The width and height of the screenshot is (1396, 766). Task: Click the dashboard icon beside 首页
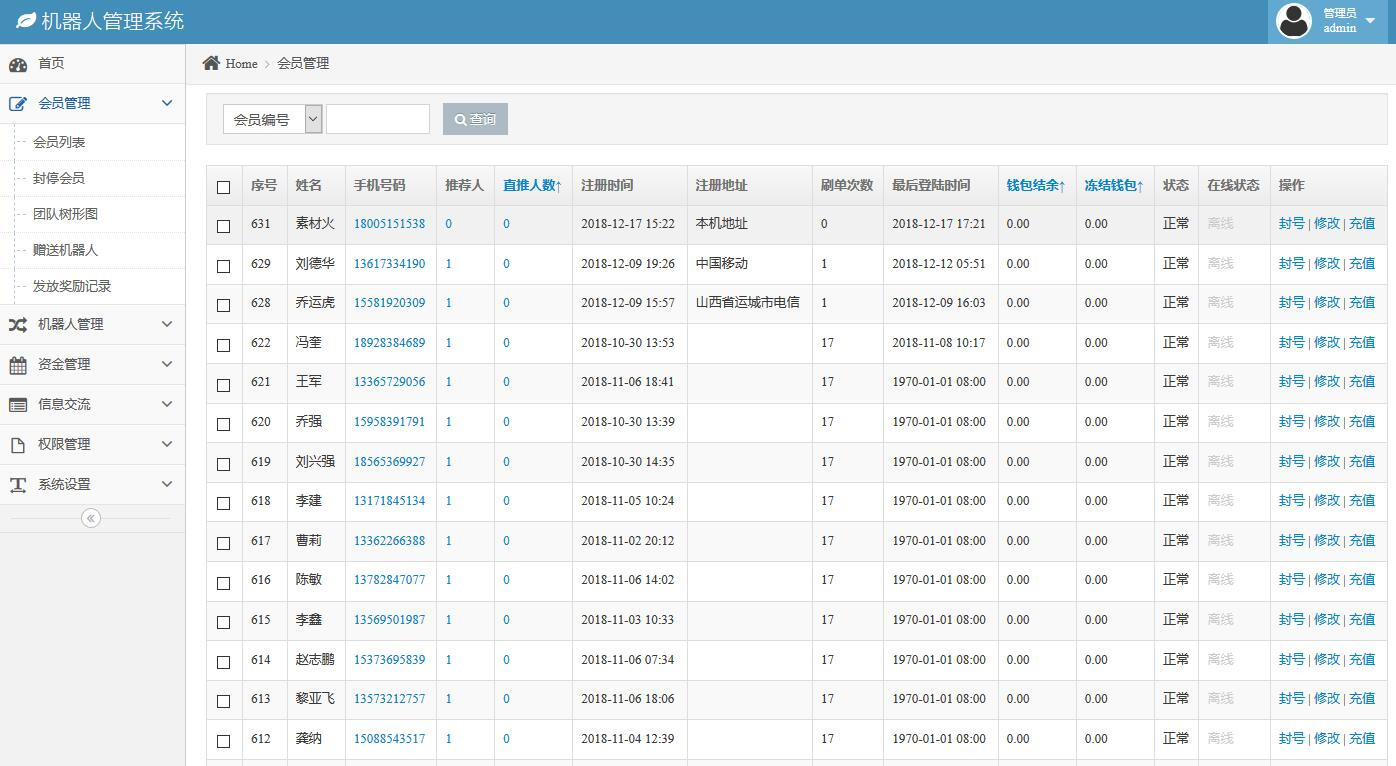[x=18, y=65]
